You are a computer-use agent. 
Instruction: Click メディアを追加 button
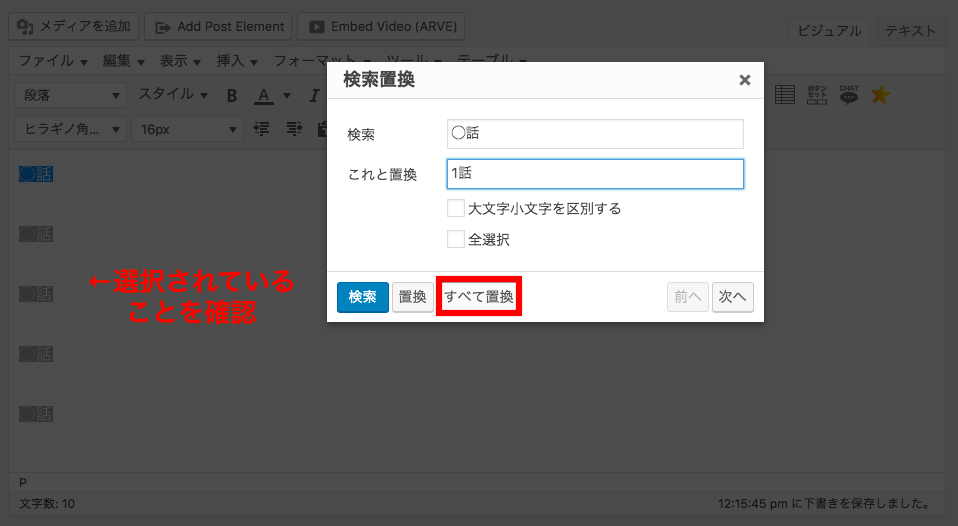[73, 26]
